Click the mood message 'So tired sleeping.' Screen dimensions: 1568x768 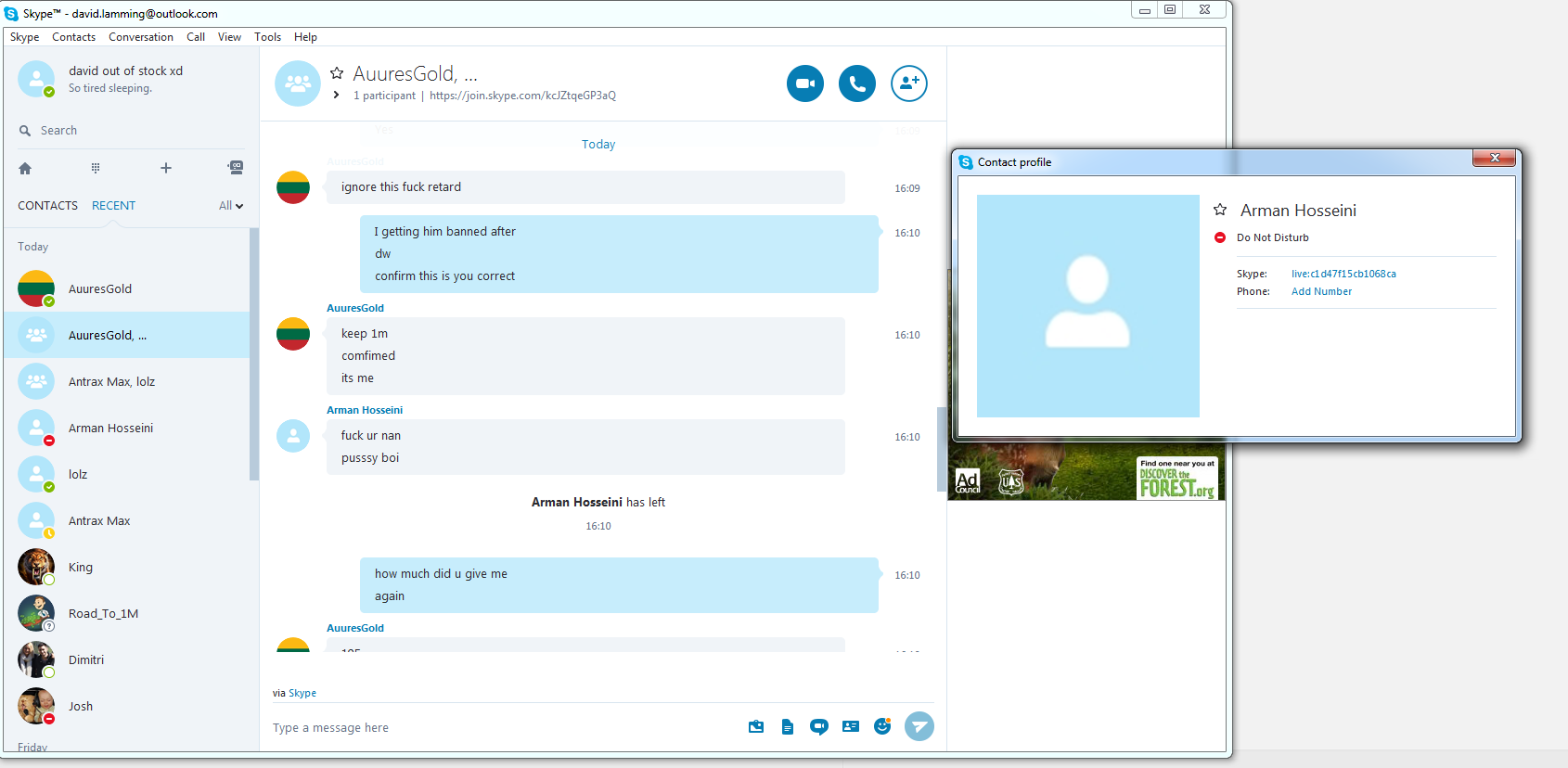[x=110, y=88]
